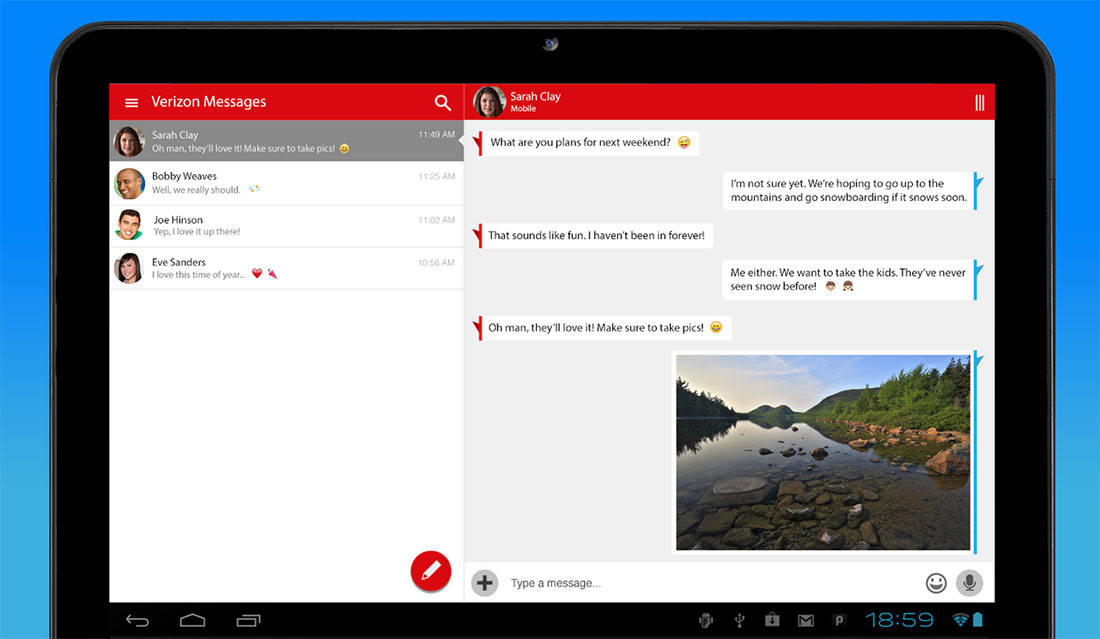Tap Sarah Clay's avatar in the header
The width and height of the screenshot is (1100, 639).
489,102
